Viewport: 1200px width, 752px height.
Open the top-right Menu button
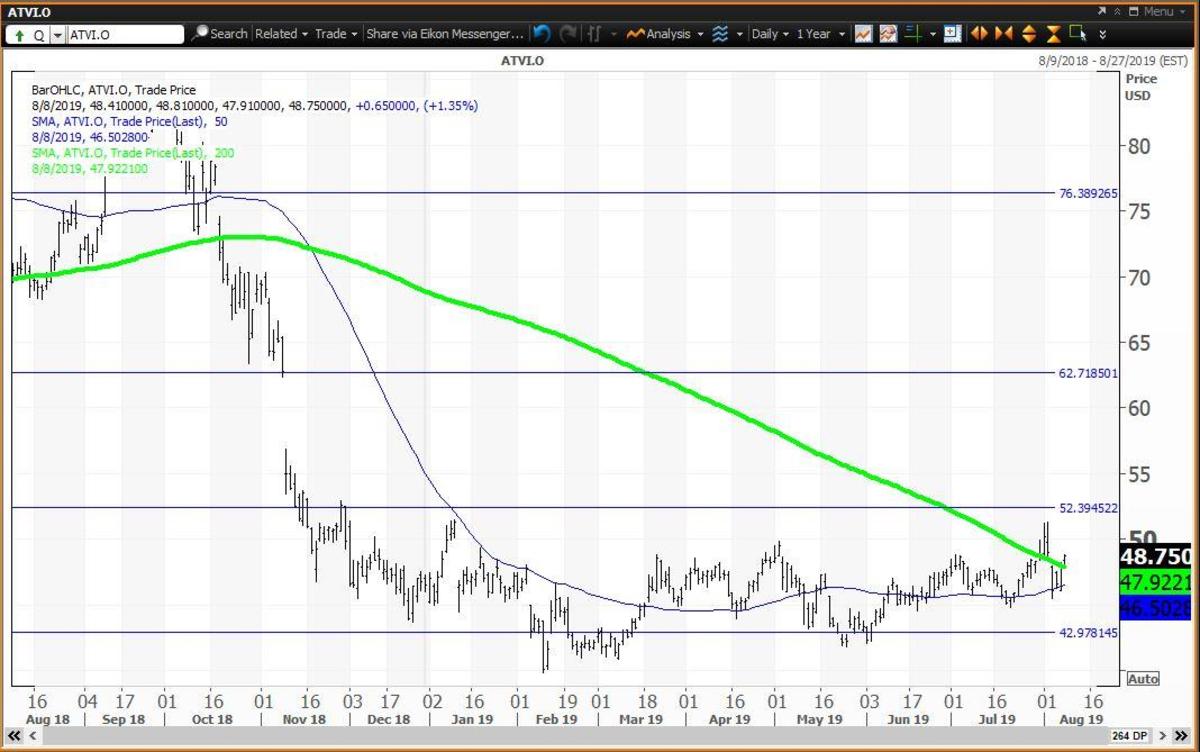[x=1157, y=11]
